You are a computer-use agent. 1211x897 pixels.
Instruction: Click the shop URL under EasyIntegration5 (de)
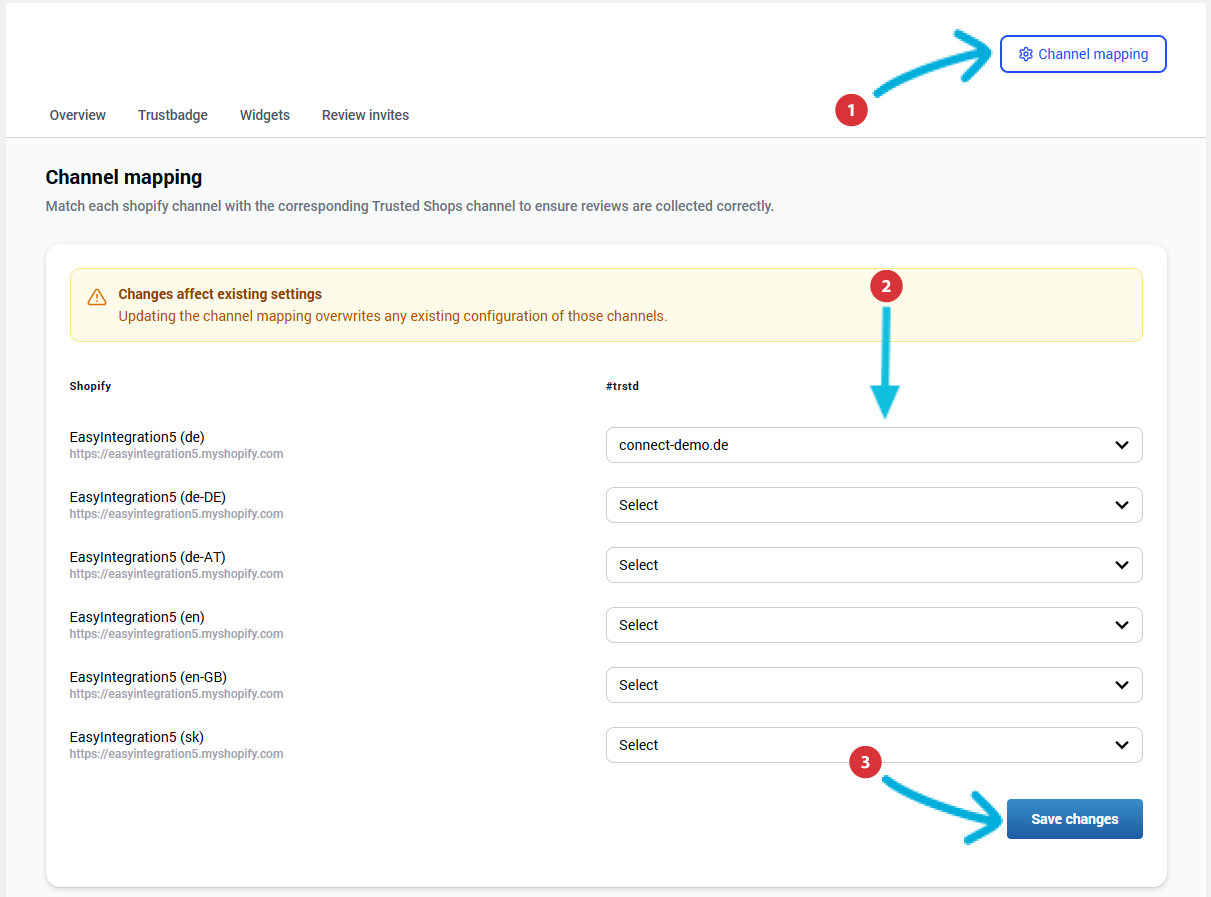click(176, 454)
